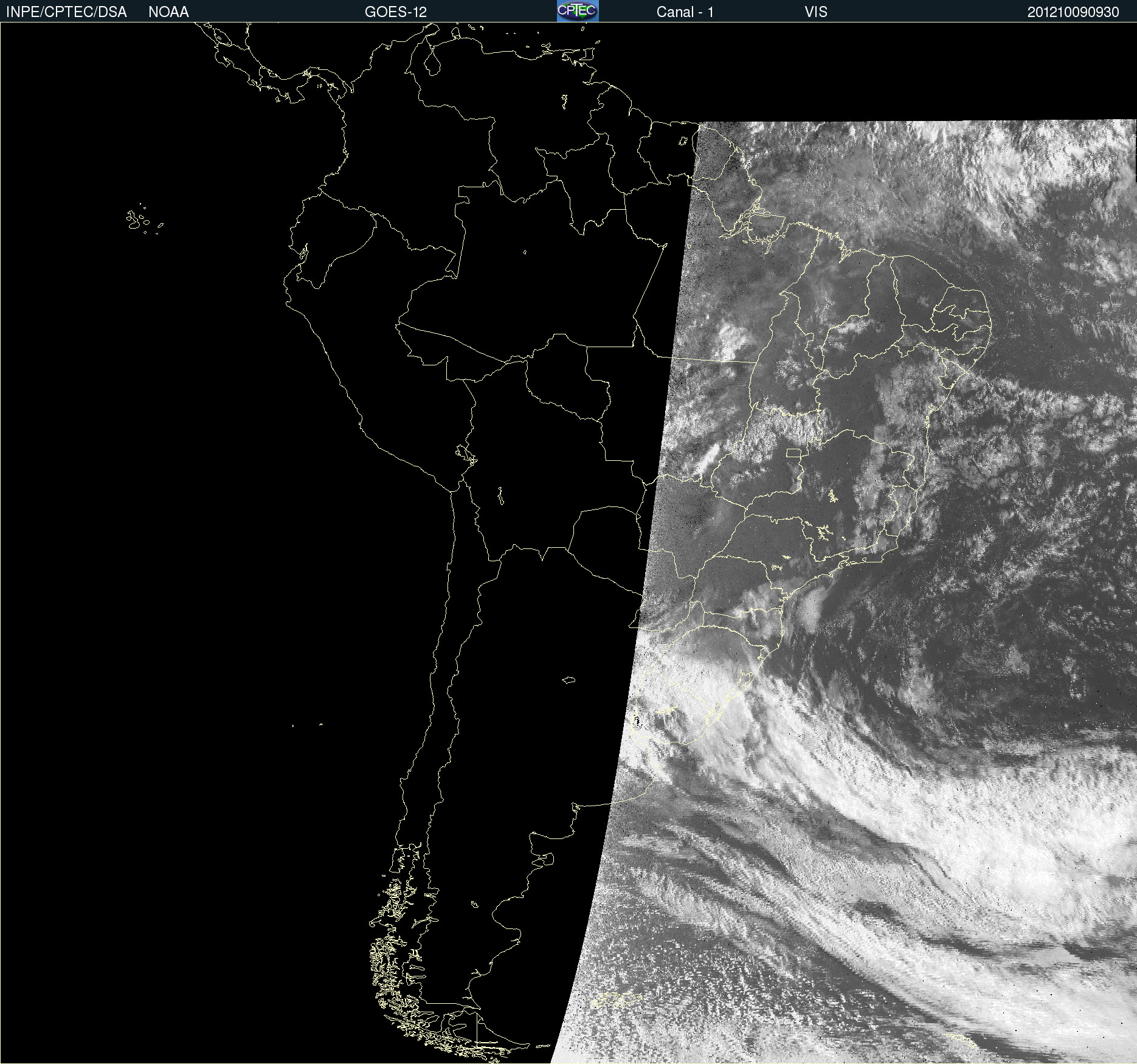
Task: Click the INPE/CPTEC/DSA header text
Action: click(x=66, y=12)
